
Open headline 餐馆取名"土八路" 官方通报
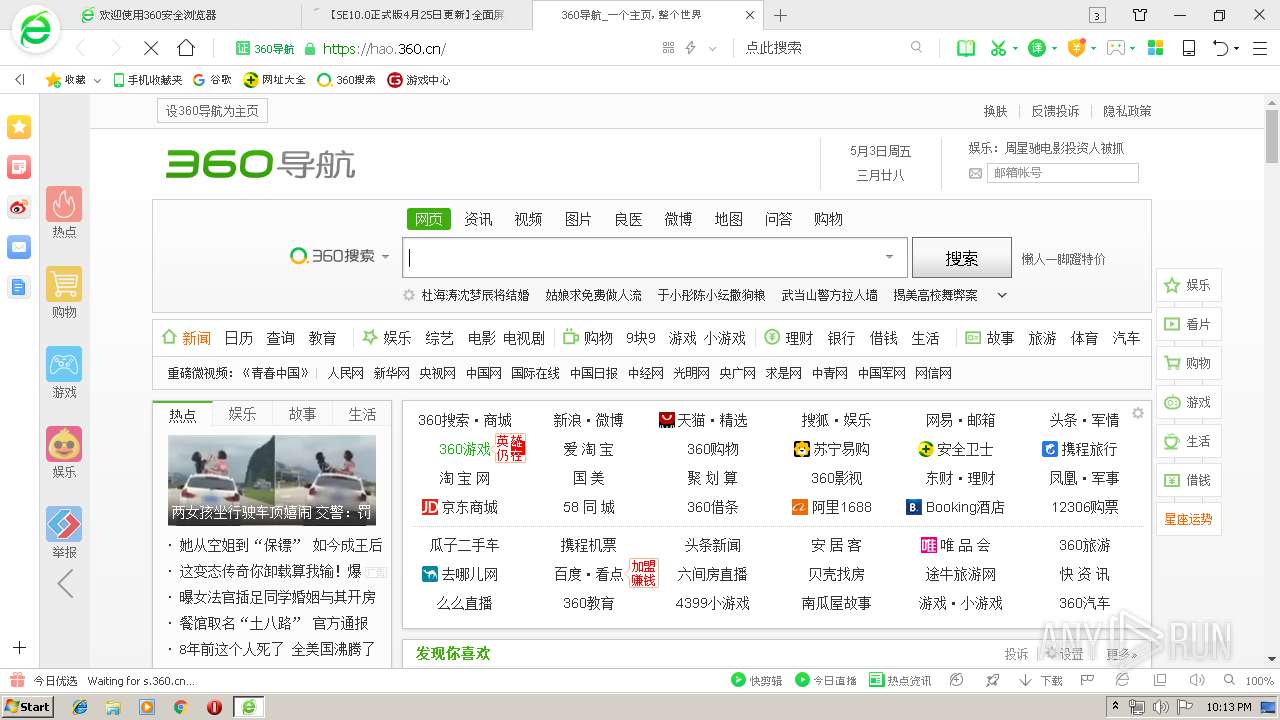click(274, 623)
